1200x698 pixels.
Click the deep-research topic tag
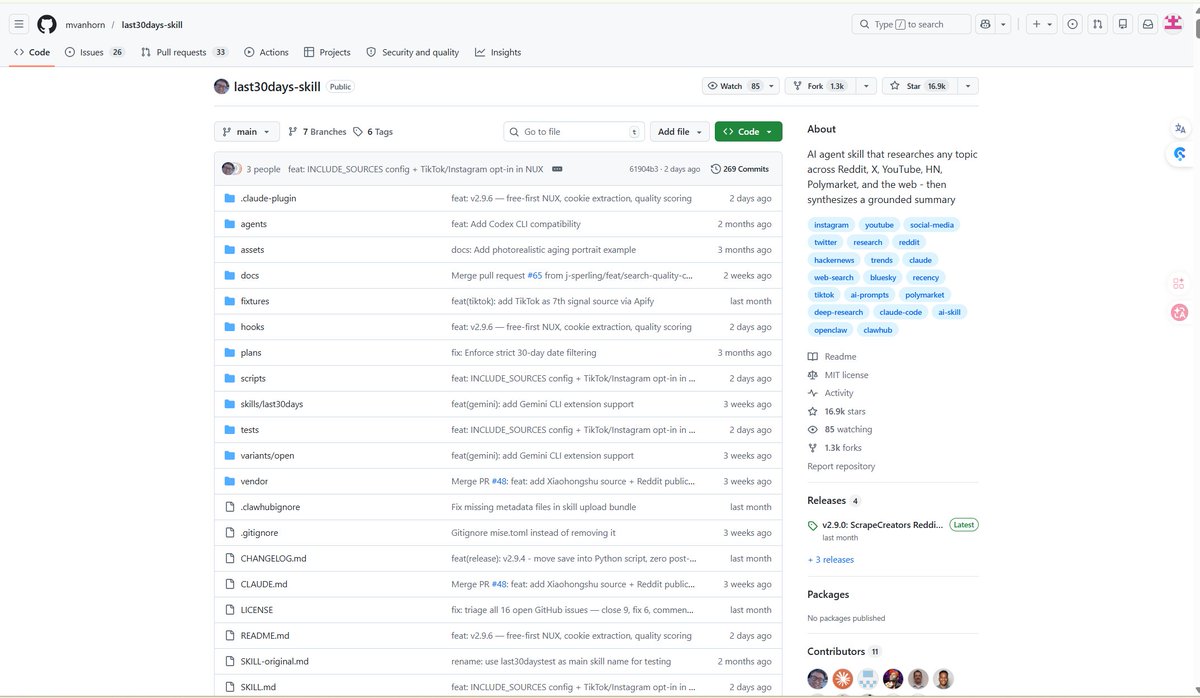[837, 312]
